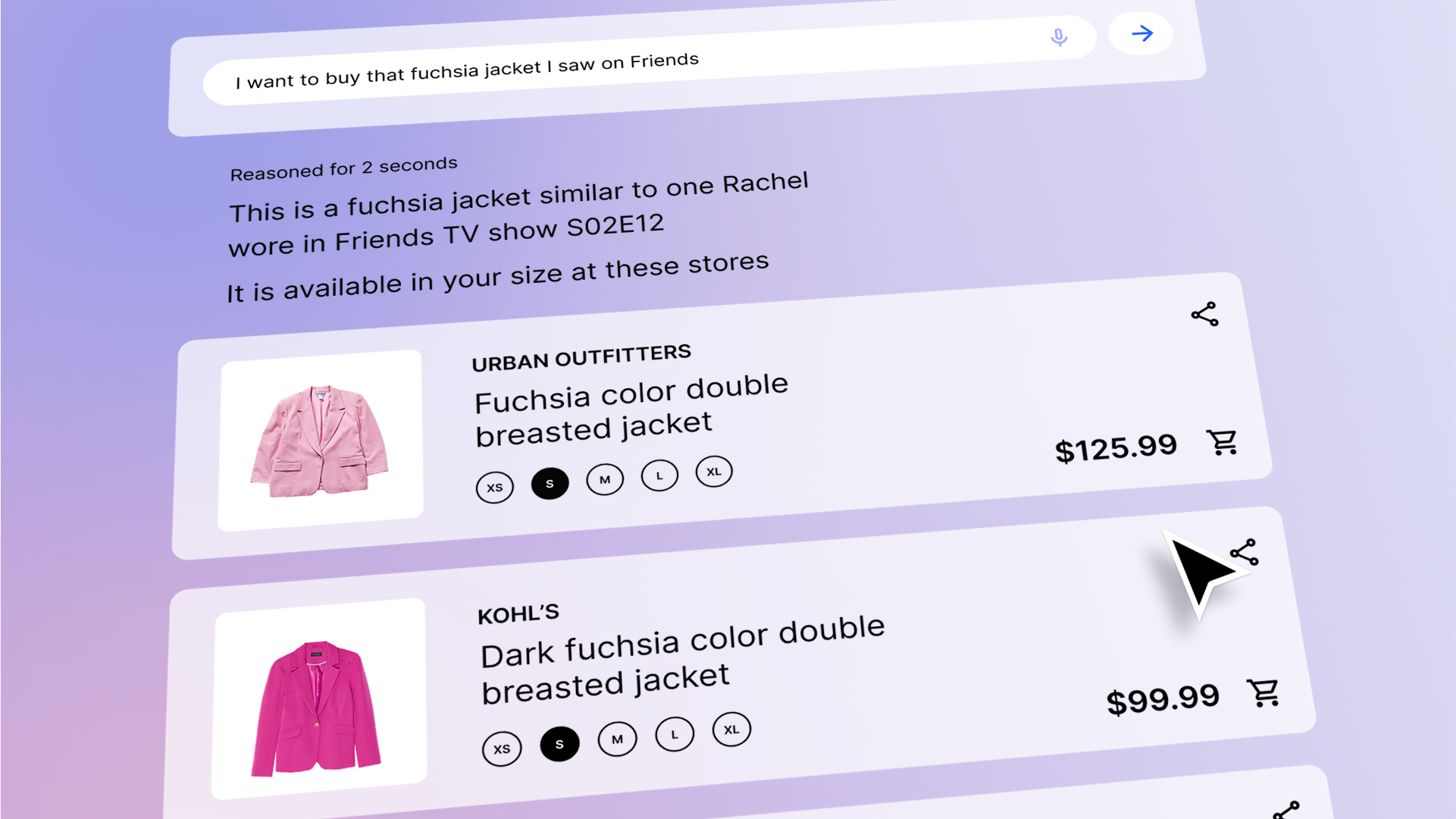Add the $125.99 jacket to the cart
The image size is (1456, 819).
1223,443
